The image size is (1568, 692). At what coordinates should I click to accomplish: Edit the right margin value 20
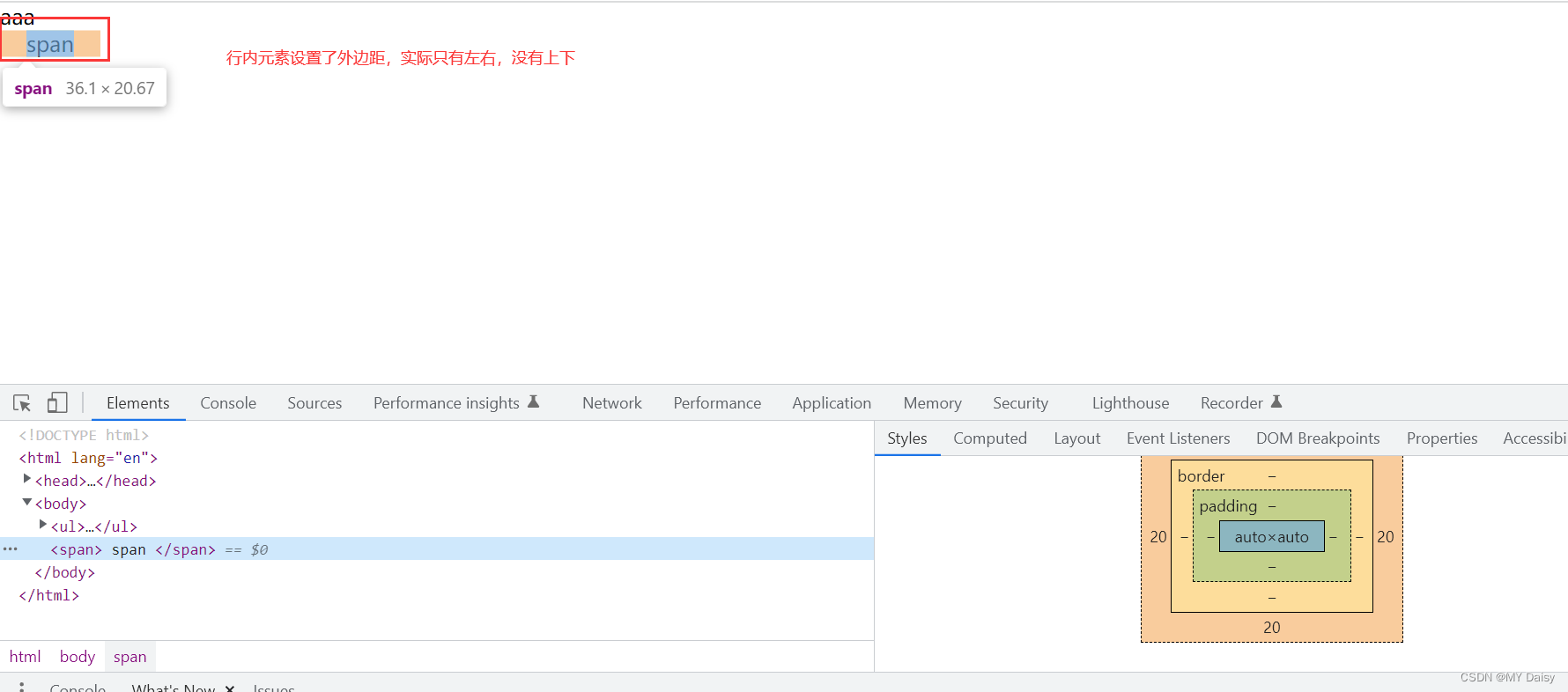coord(1386,537)
